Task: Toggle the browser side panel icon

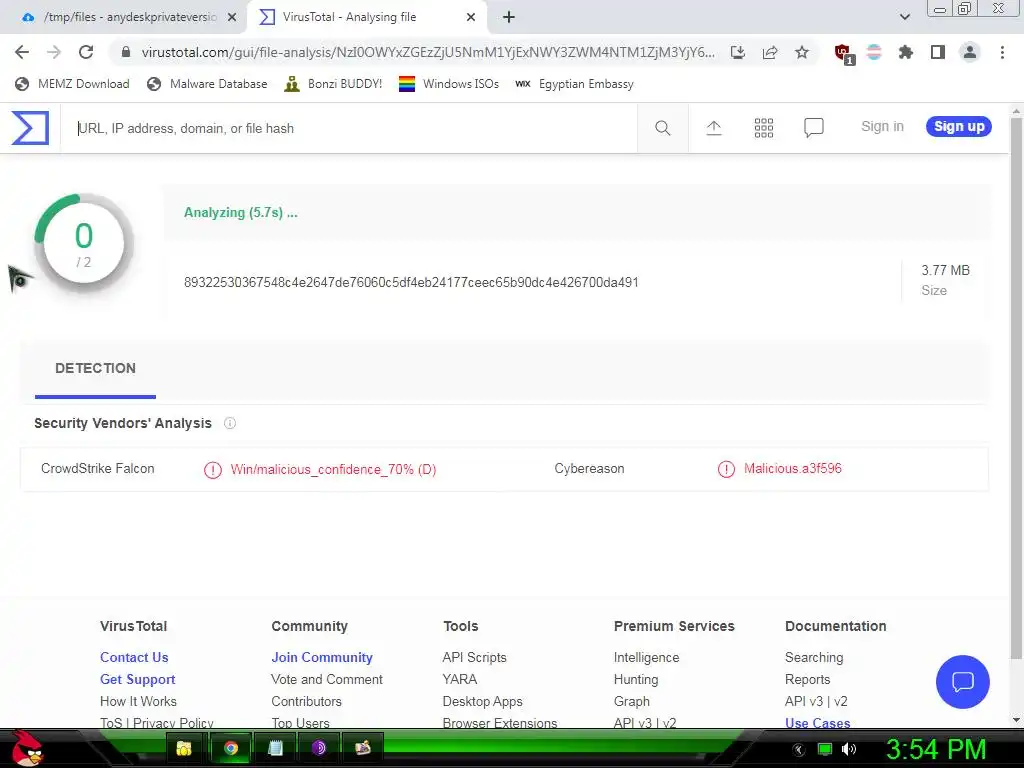Action: point(938,52)
